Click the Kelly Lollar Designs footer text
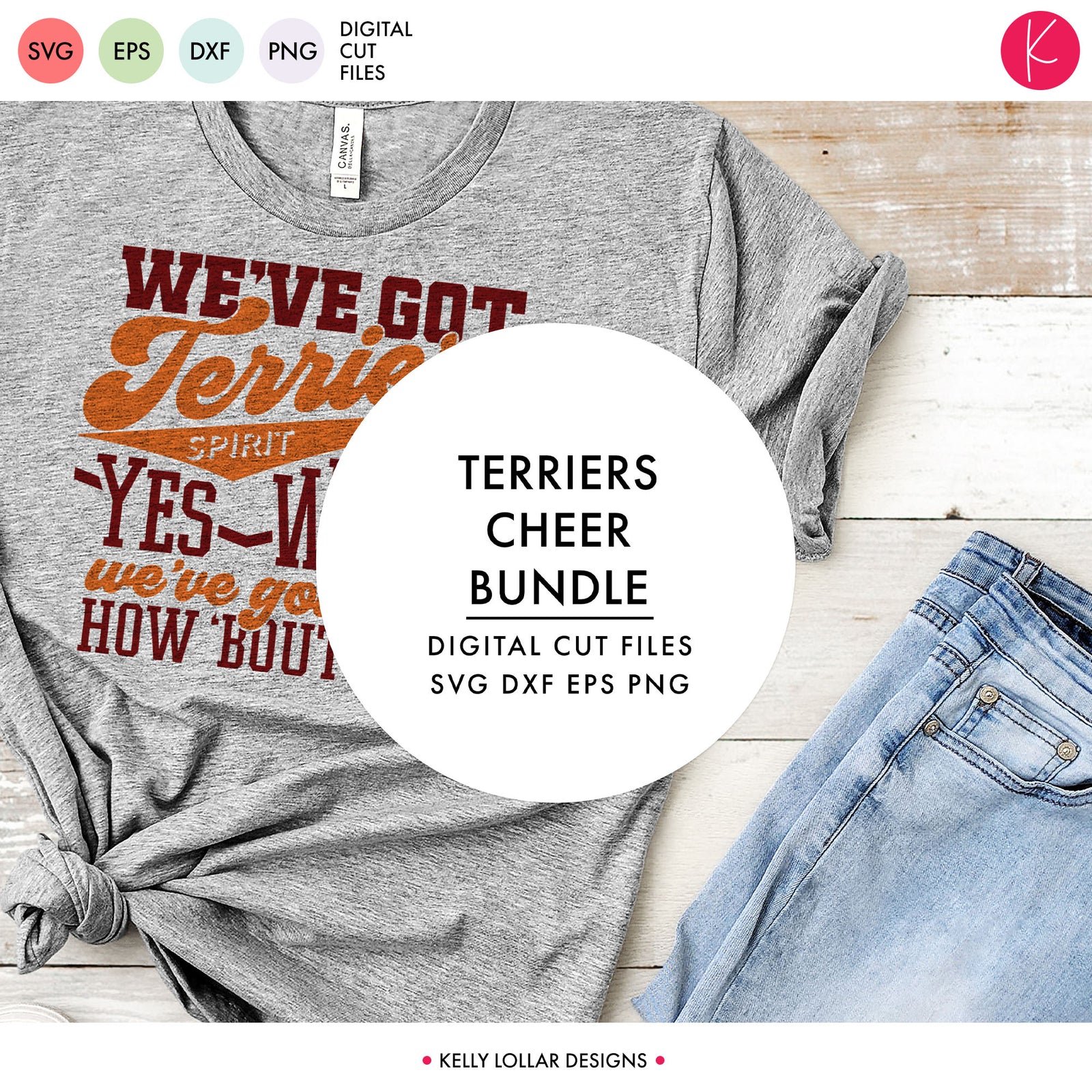1092x1092 pixels. (543, 1061)
